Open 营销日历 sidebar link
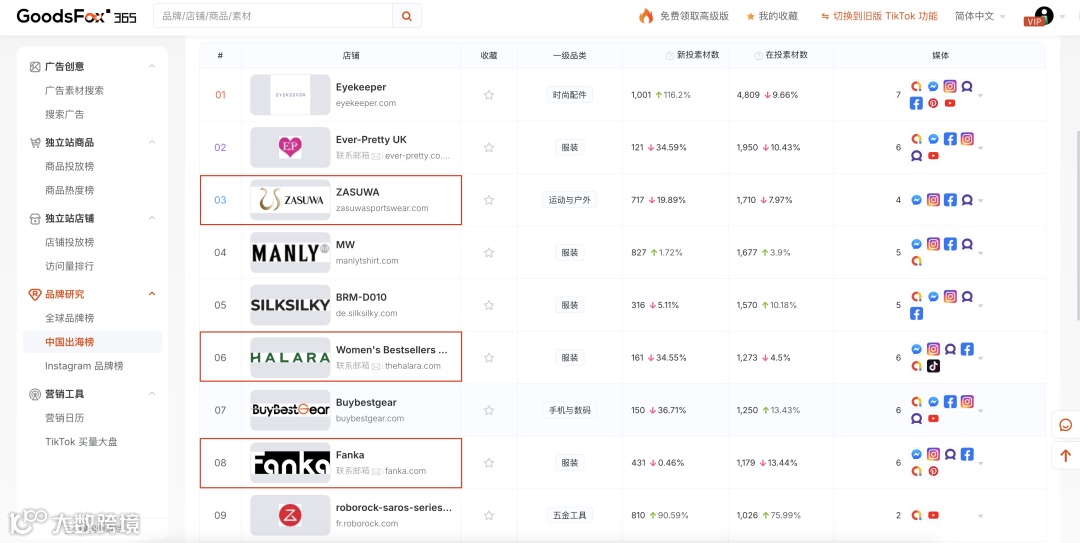 [65, 418]
